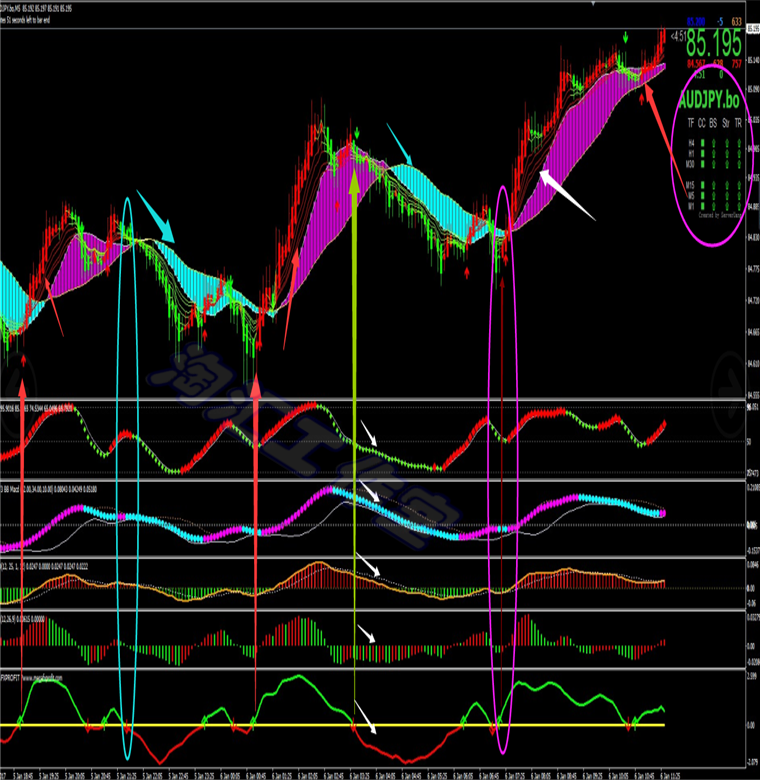760x780 pixels.
Task: Click the time axis at chart bottom
Action: 338,775
